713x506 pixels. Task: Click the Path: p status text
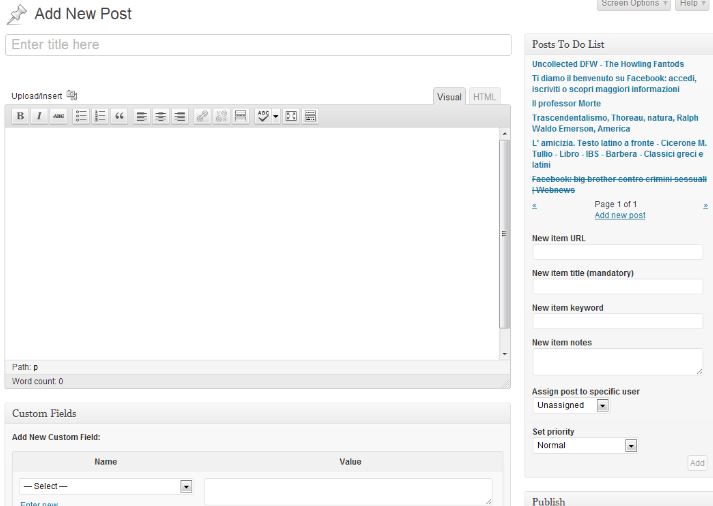25,367
